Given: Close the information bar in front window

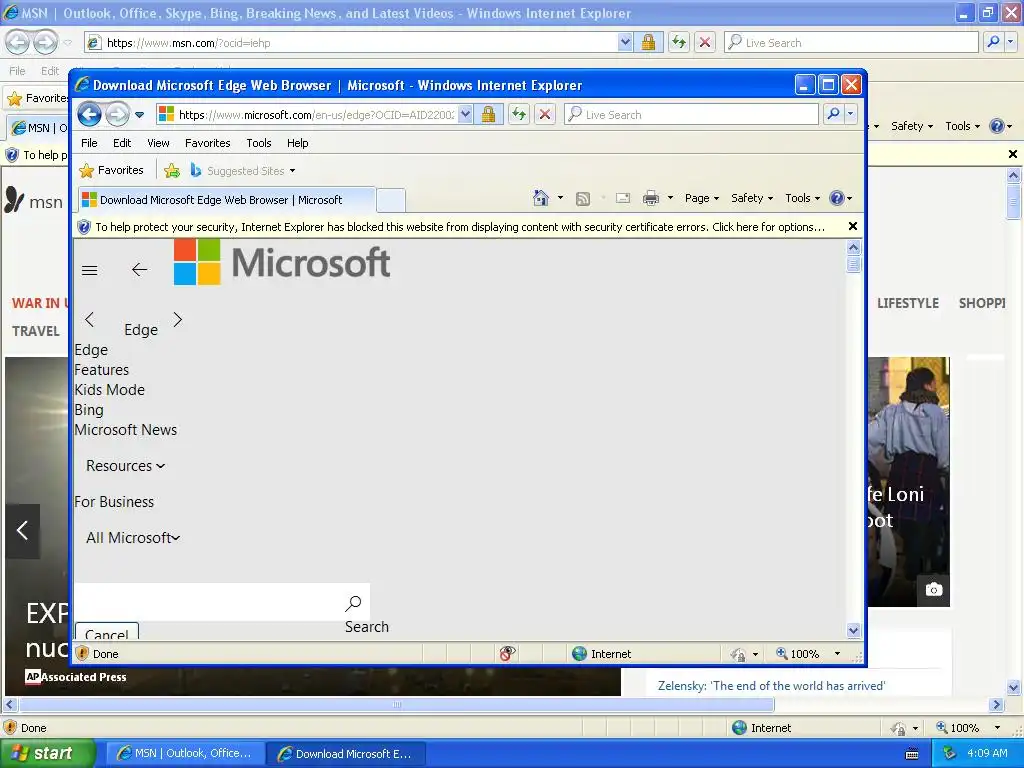Looking at the screenshot, I should [852, 226].
